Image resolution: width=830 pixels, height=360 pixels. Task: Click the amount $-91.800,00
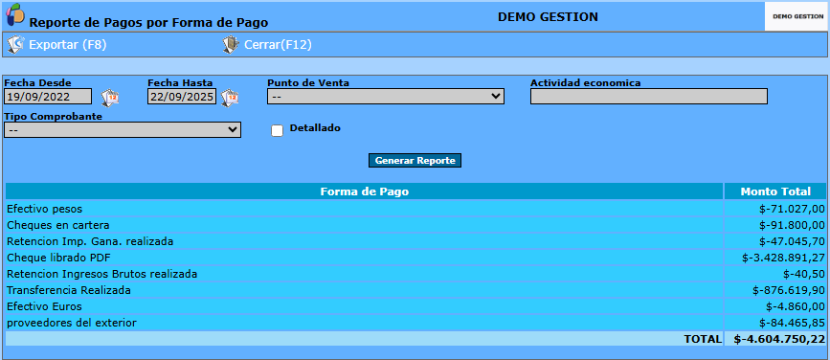click(791, 226)
